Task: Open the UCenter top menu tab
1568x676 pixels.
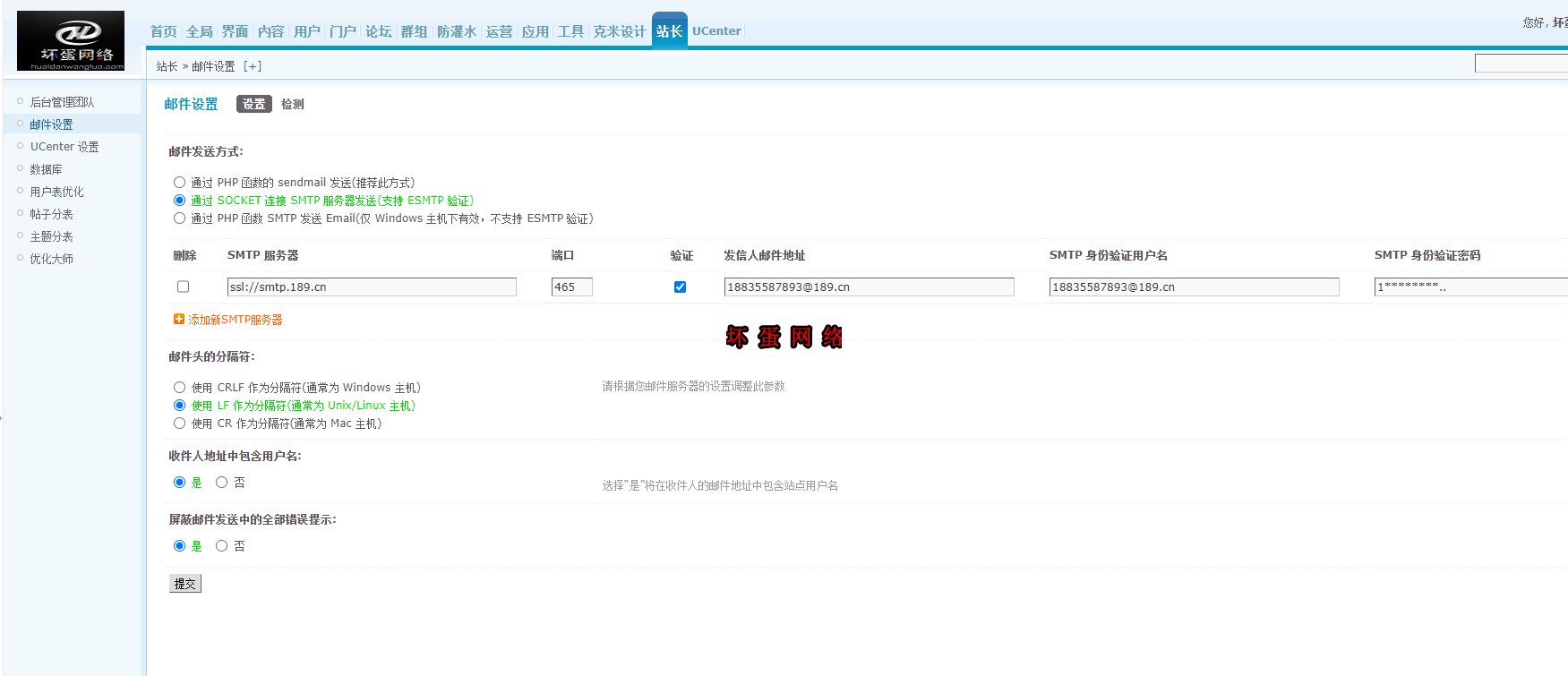Action: click(716, 31)
